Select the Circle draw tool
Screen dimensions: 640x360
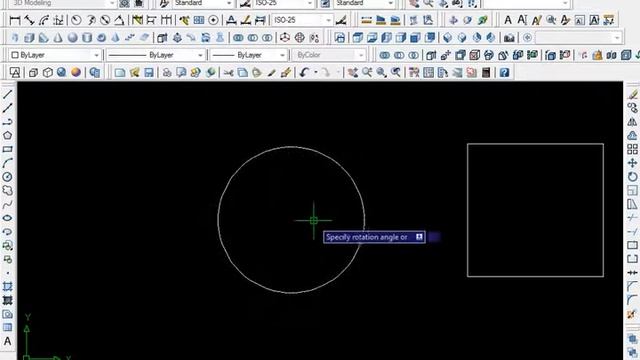(x=7, y=177)
